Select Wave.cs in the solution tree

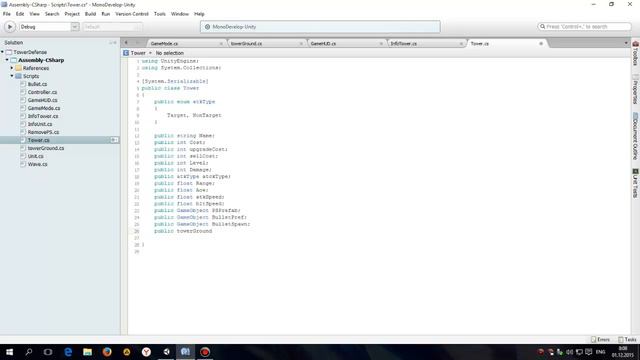[38, 164]
